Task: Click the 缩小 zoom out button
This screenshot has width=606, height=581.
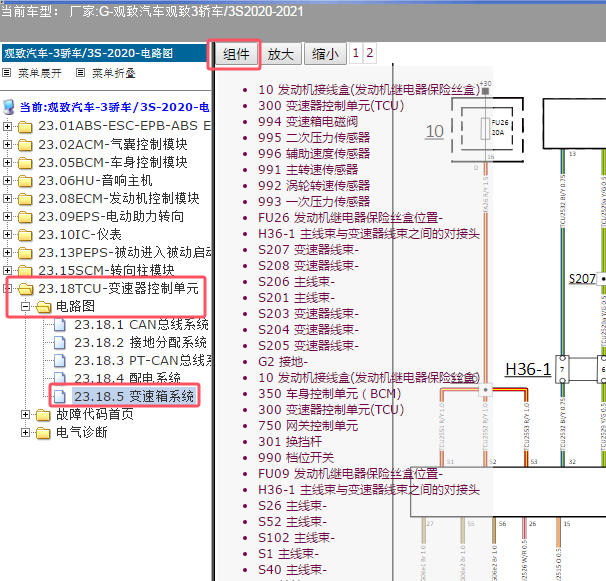Action: pos(325,54)
